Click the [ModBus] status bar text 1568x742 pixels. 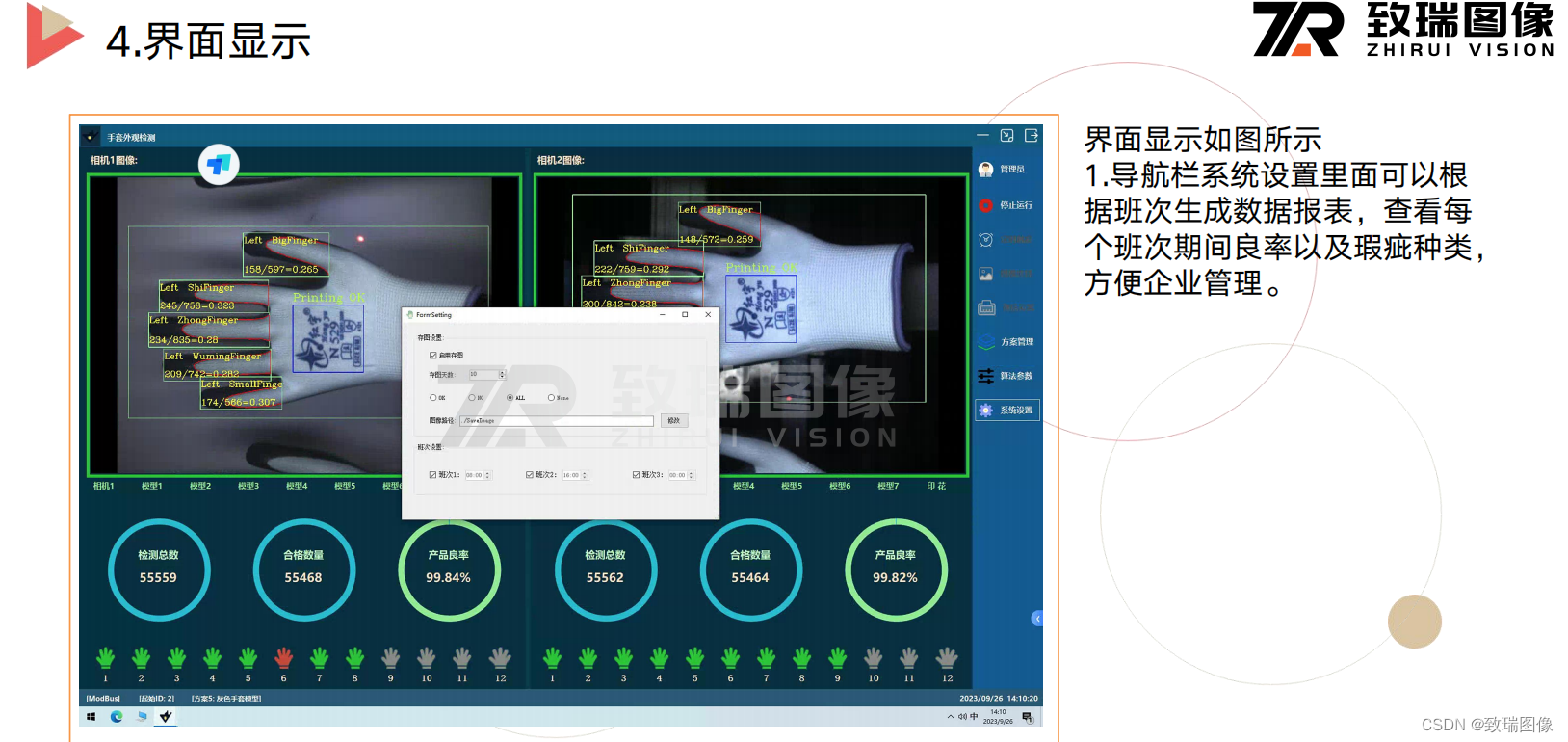103,699
